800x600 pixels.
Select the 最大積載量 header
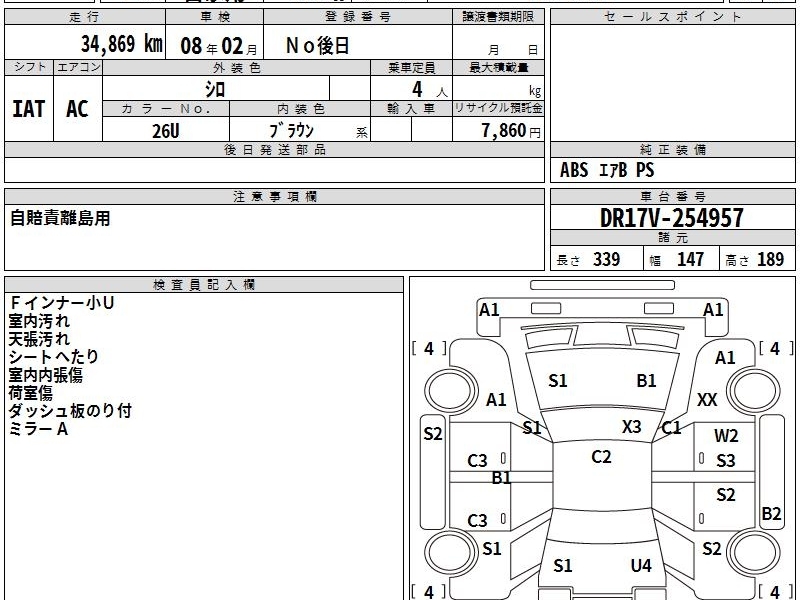498,67
